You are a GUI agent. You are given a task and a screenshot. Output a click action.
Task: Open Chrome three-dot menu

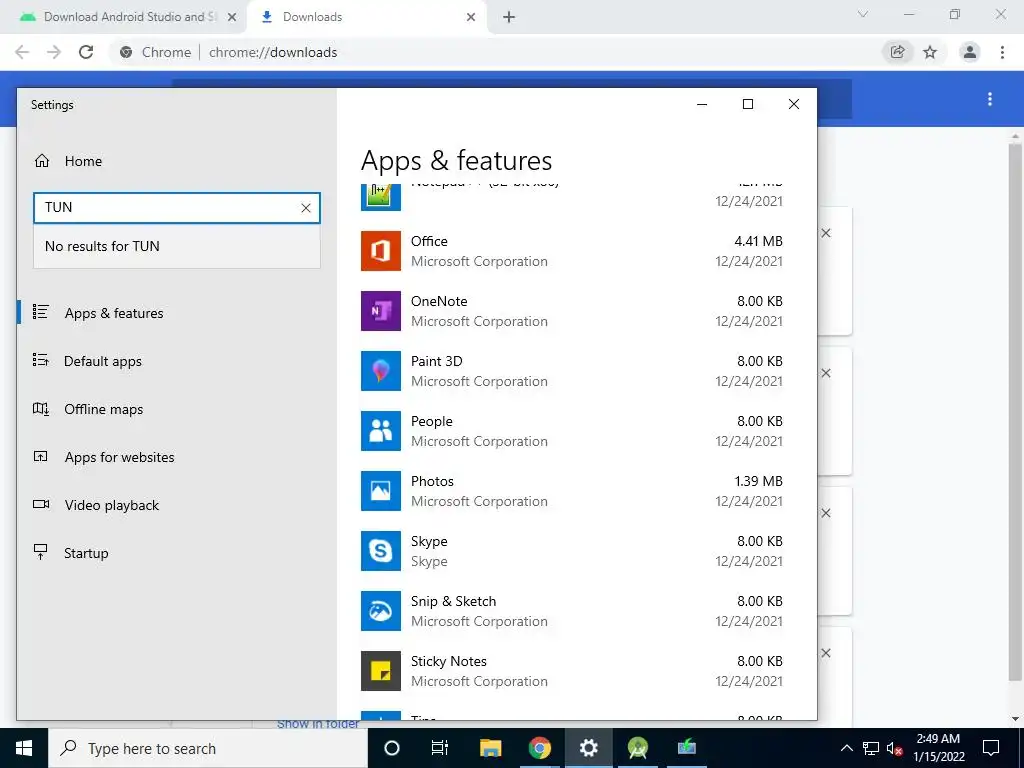pyautogui.click(x=1002, y=52)
